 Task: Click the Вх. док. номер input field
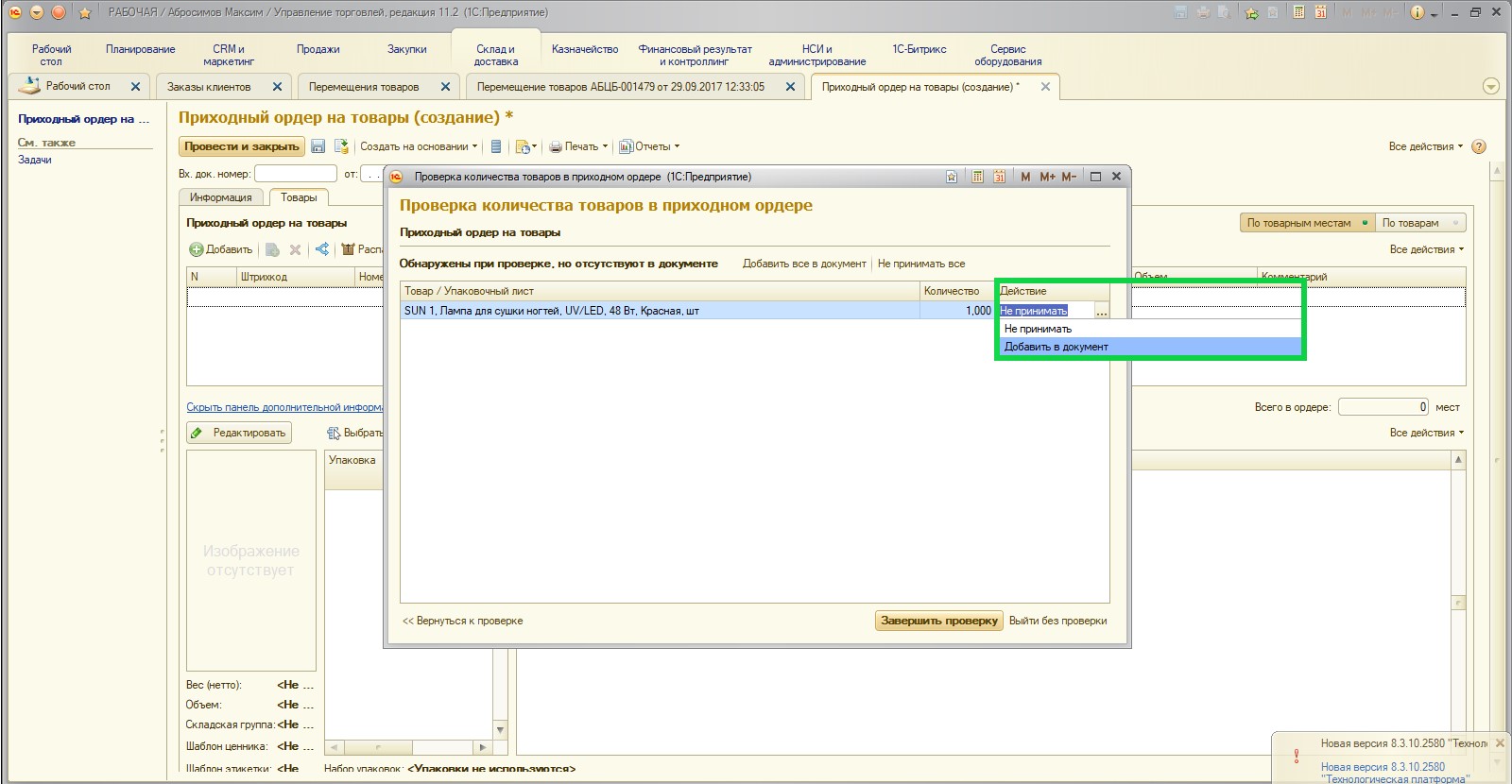point(296,174)
